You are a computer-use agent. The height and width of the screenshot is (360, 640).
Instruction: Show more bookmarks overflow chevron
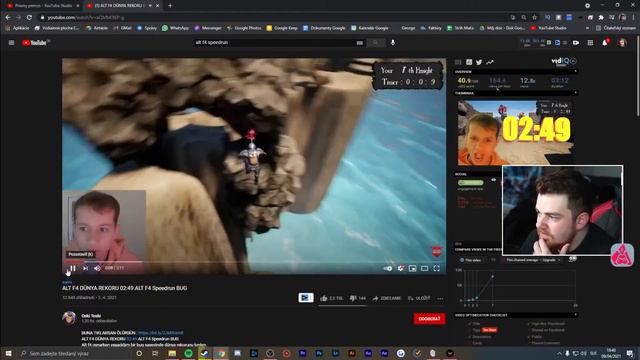pyautogui.click(x=587, y=28)
